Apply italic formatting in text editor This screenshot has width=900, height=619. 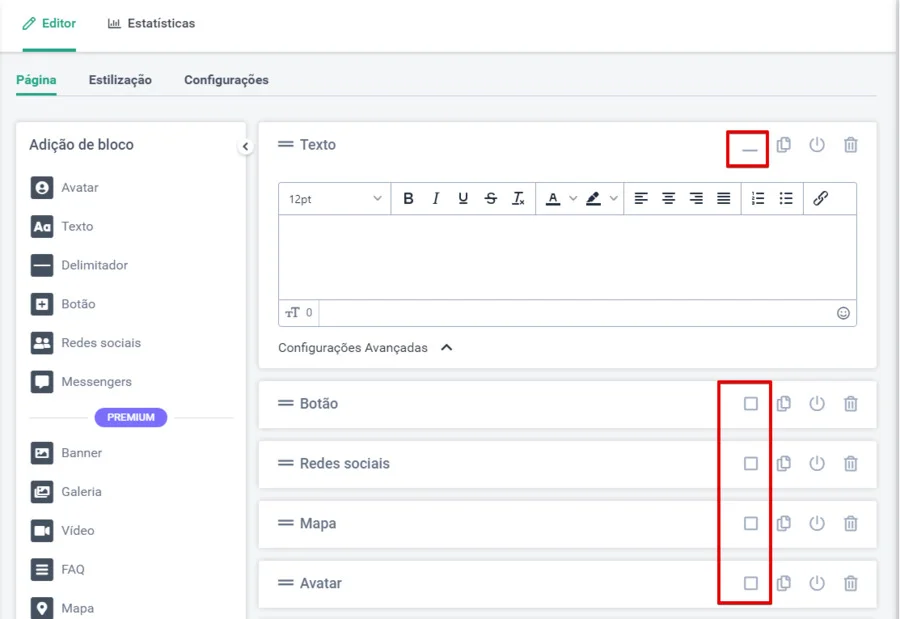436,199
